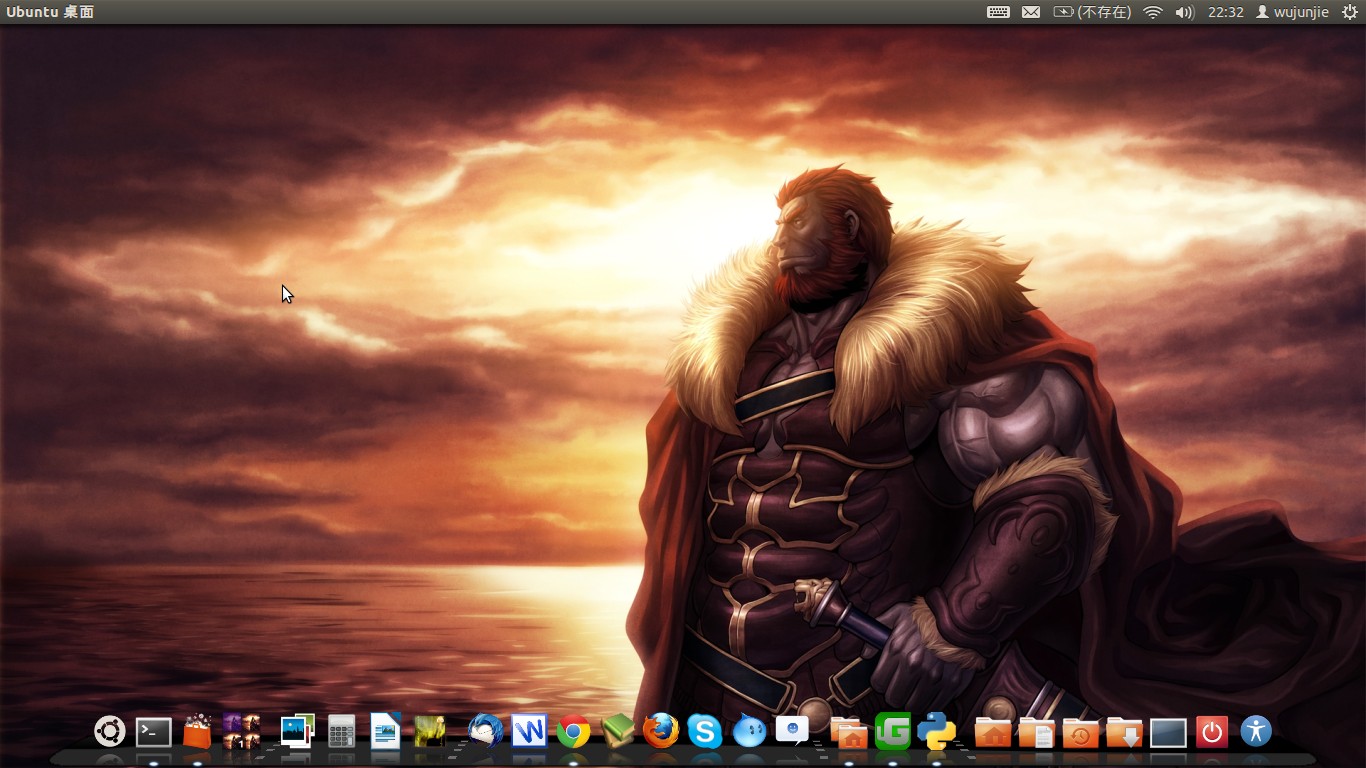The height and width of the screenshot is (768, 1366).
Task: Click the Ubuntu 桌面 title in top panel
Action: pos(50,12)
